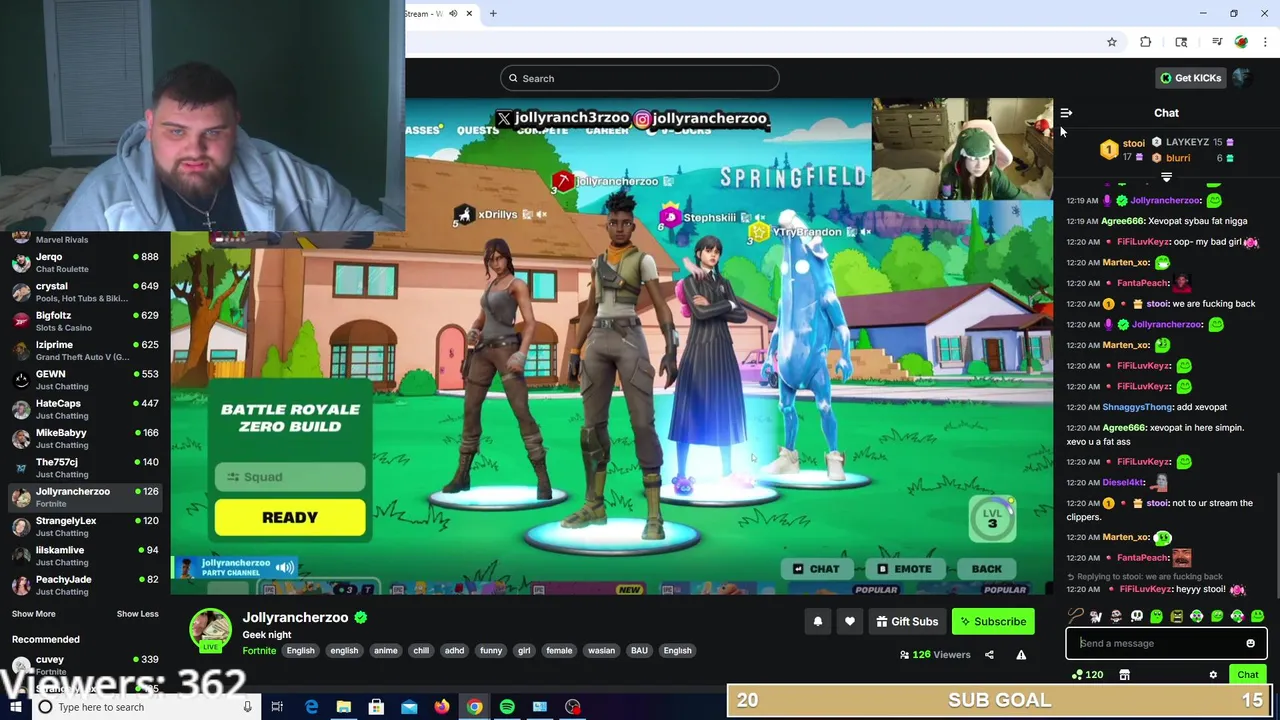Open Iziprime channel in sidebar
1280x720 pixels.
click(84, 350)
